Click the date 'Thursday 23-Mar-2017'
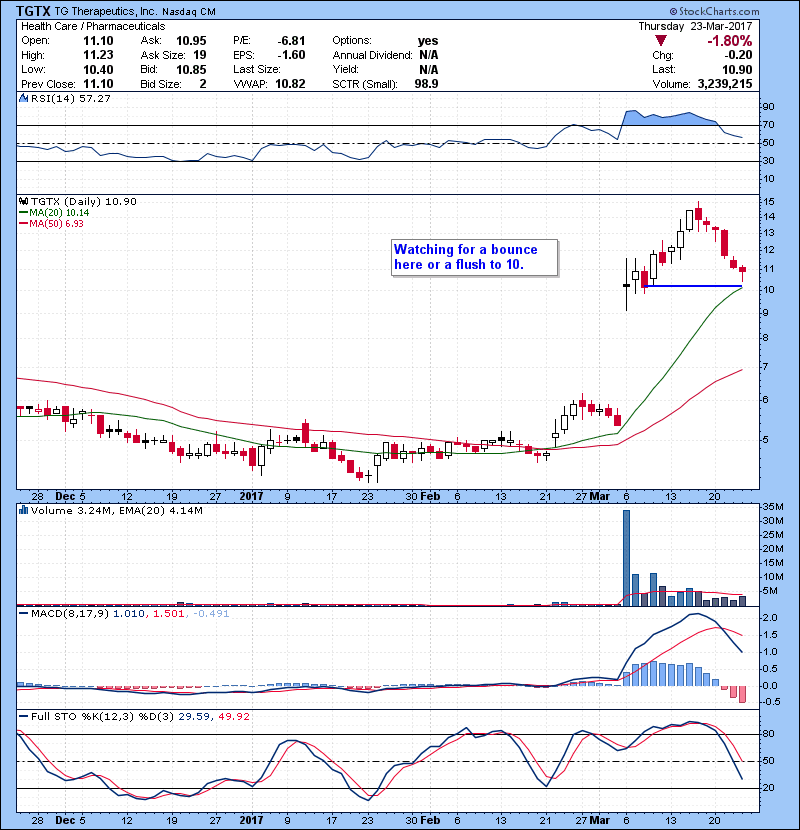The image size is (800, 830). pos(695,26)
